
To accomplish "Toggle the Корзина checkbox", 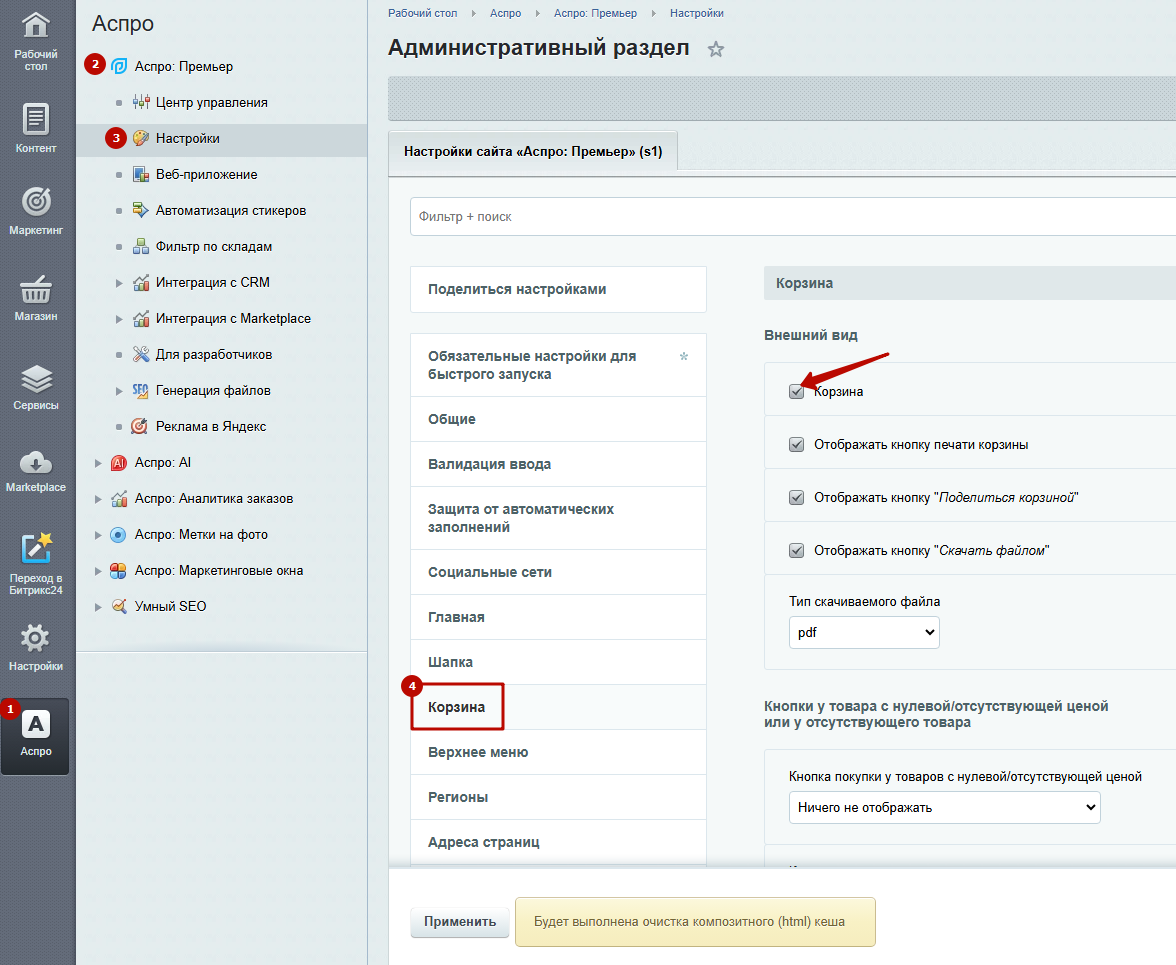I will [796, 391].
